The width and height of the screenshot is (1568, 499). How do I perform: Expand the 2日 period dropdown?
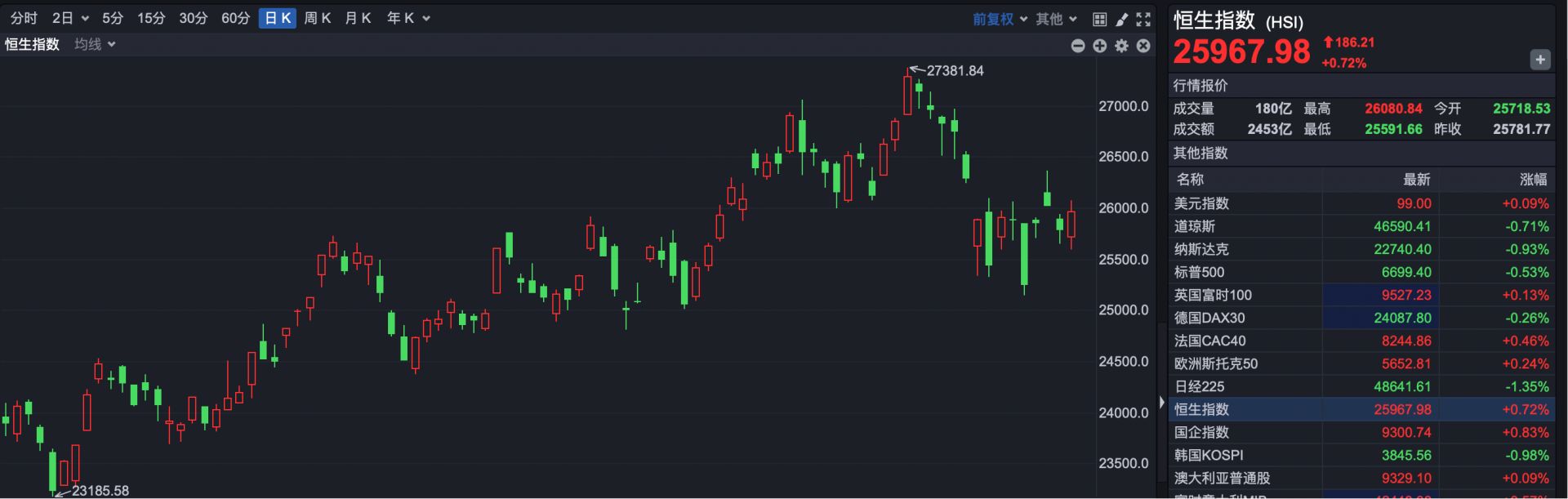70,18
